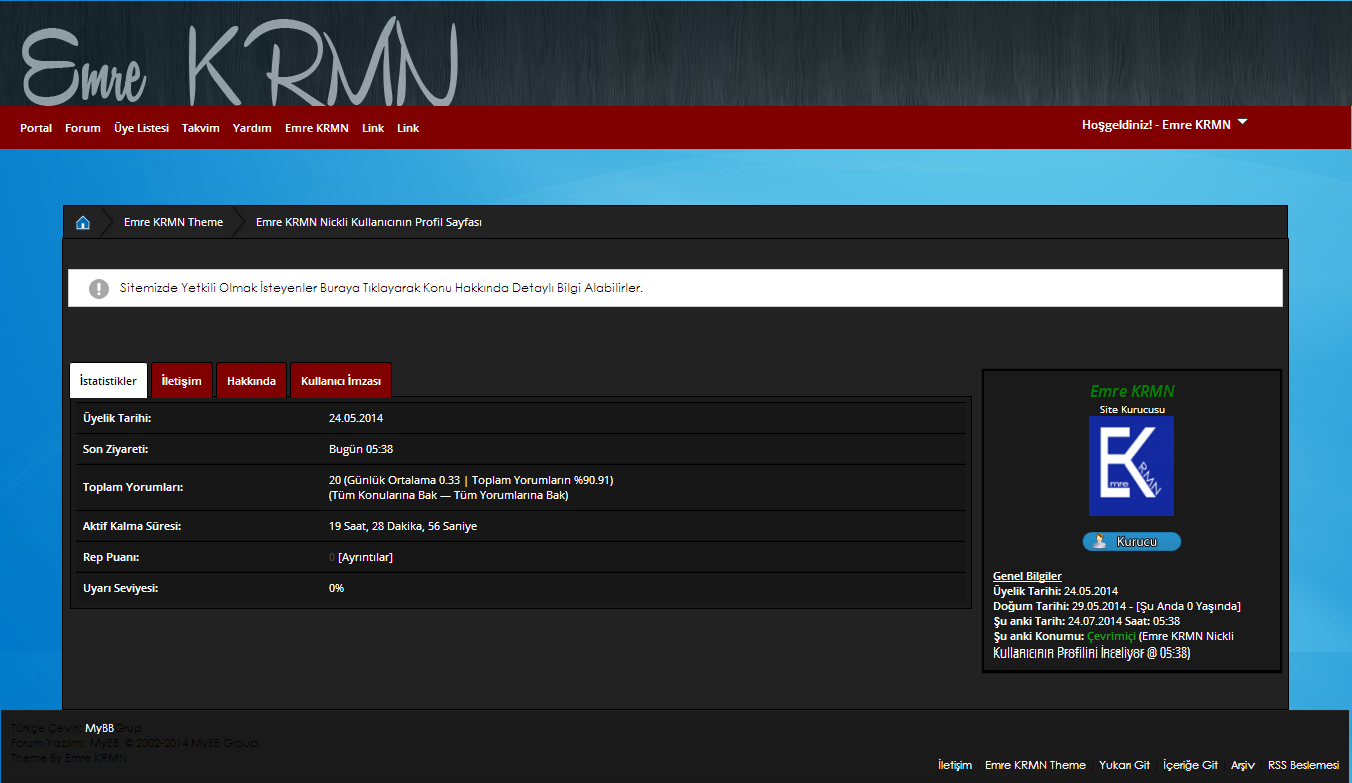The height and width of the screenshot is (783, 1352).
Task: Go to Forum in the navigation bar
Action: (x=83, y=128)
